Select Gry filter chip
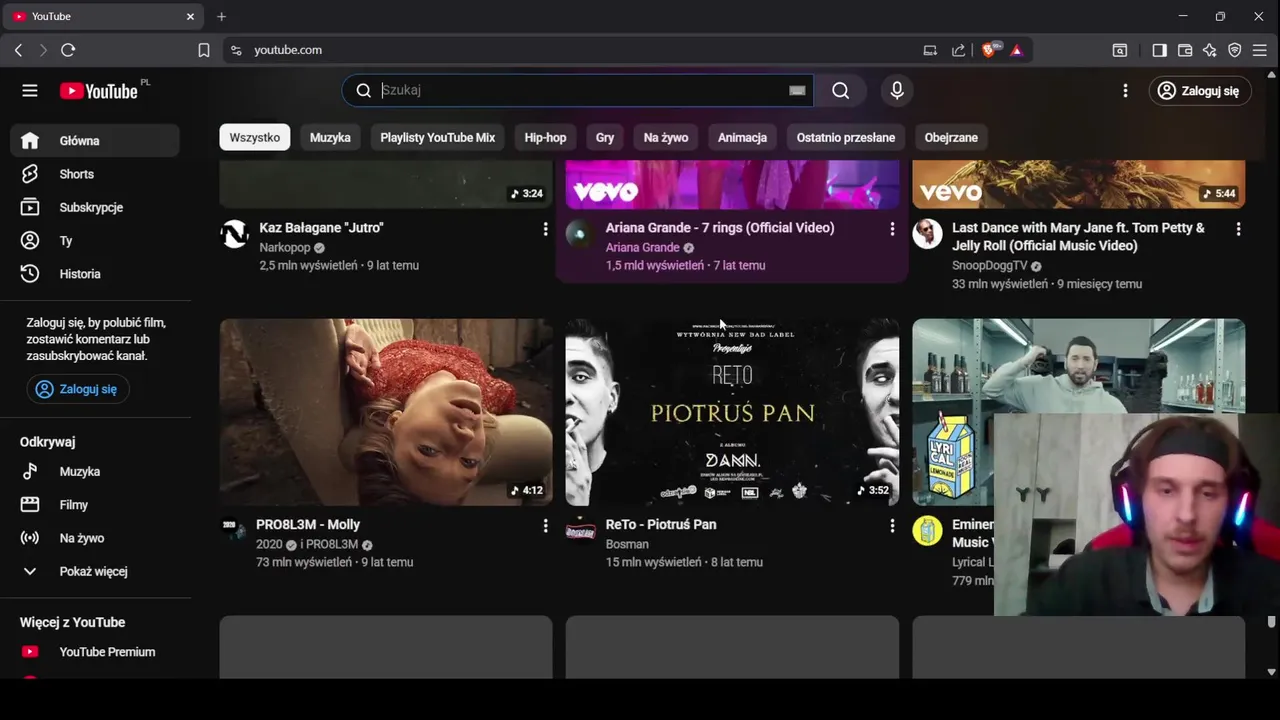Screen dimensions: 1280x720 (605, 138)
